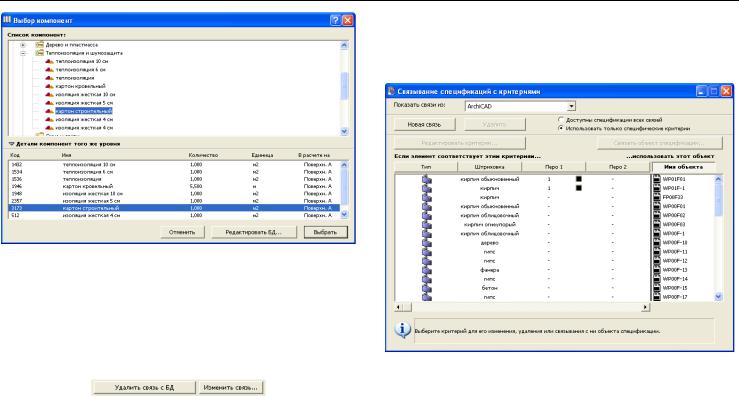Select tree item теплоизоляция 10 см

click(x=82, y=61)
